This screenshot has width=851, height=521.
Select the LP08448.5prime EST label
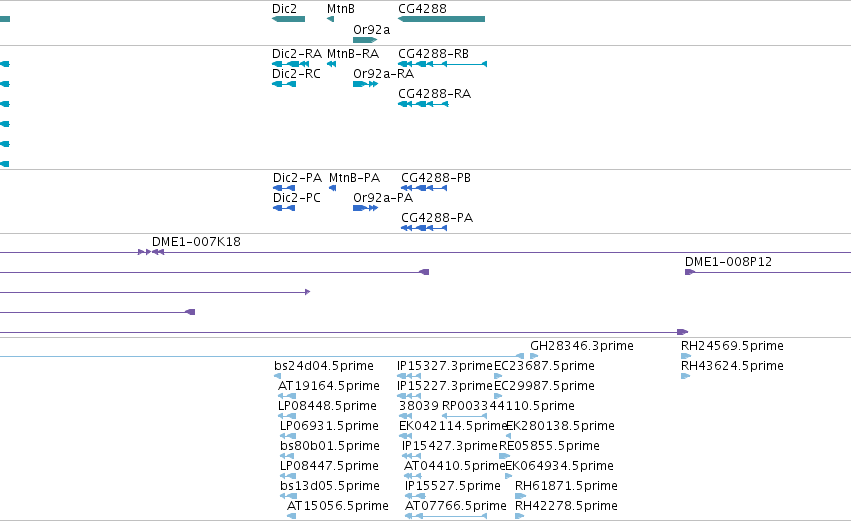327,406
